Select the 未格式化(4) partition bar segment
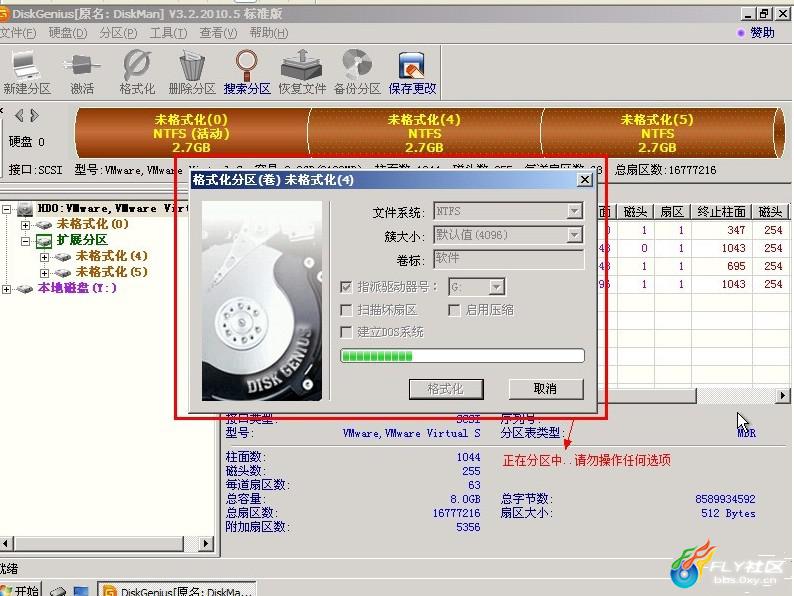794x596 pixels. coord(424,133)
